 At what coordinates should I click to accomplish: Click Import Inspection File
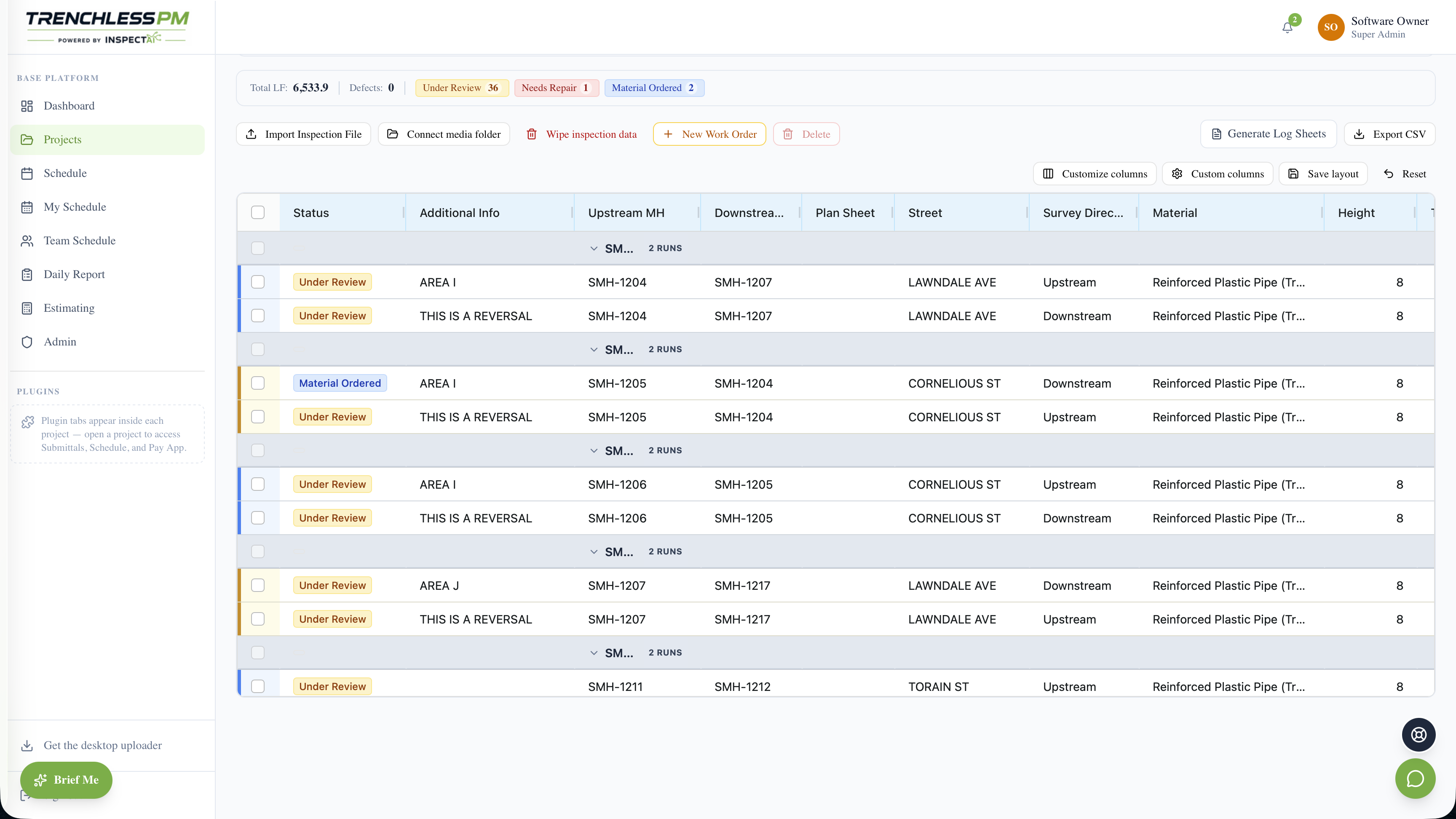pyautogui.click(x=303, y=134)
